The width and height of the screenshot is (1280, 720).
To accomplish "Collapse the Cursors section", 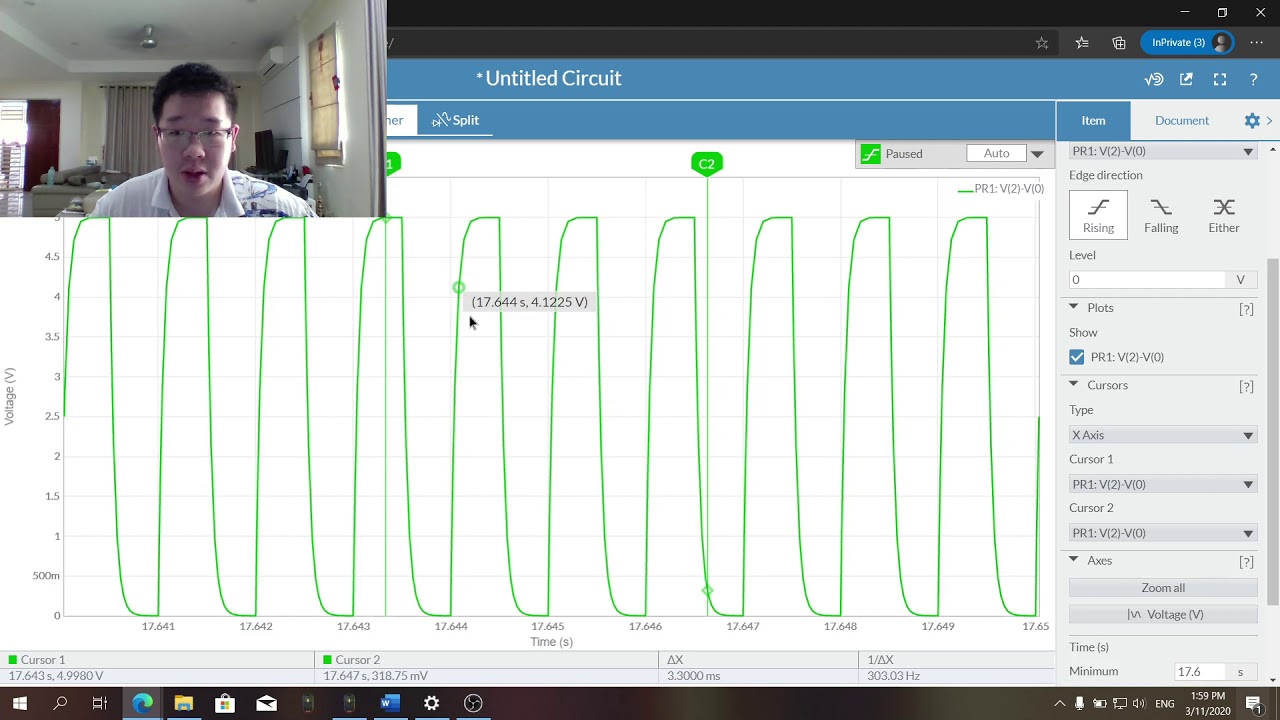I will pos(1074,384).
